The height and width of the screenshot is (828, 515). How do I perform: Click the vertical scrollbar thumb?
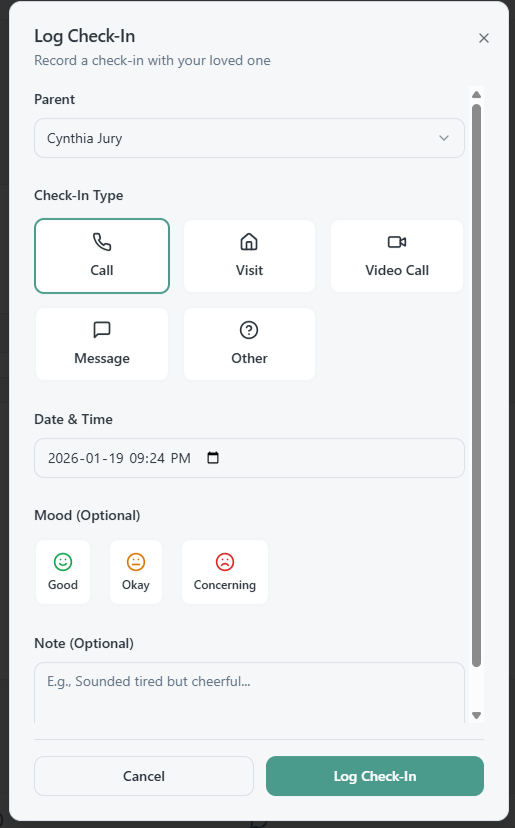click(x=476, y=385)
